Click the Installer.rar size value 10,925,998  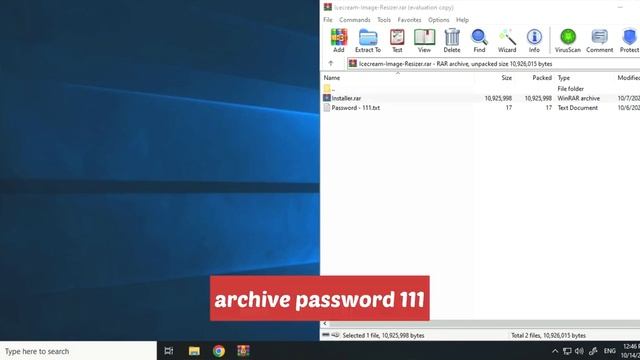tap(498, 98)
